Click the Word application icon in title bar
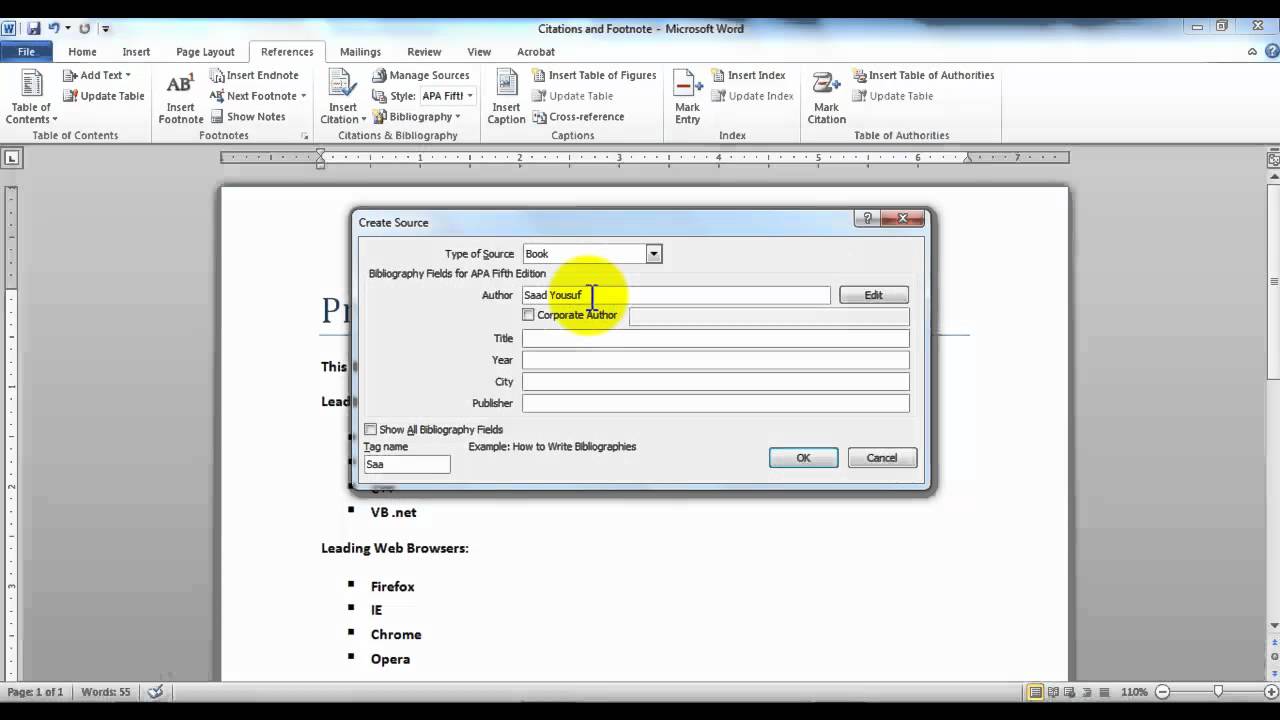This screenshot has height=720, width=1280. coord(10,29)
